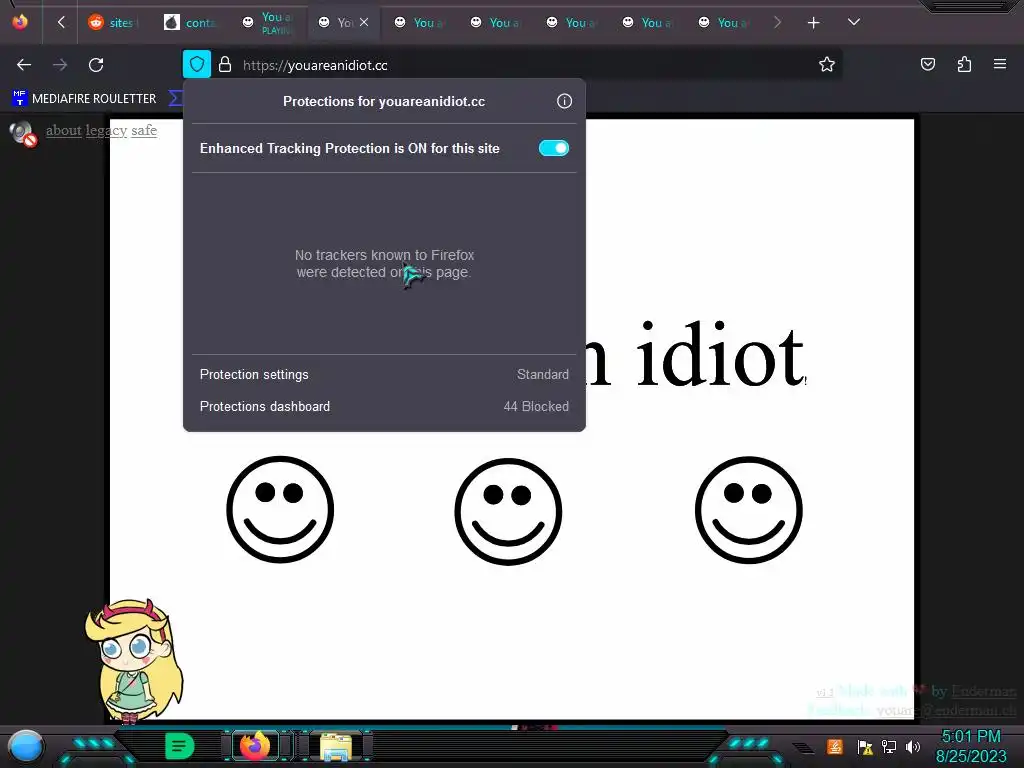
Task: Click the Enderman link in the footer
Action: point(983,691)
